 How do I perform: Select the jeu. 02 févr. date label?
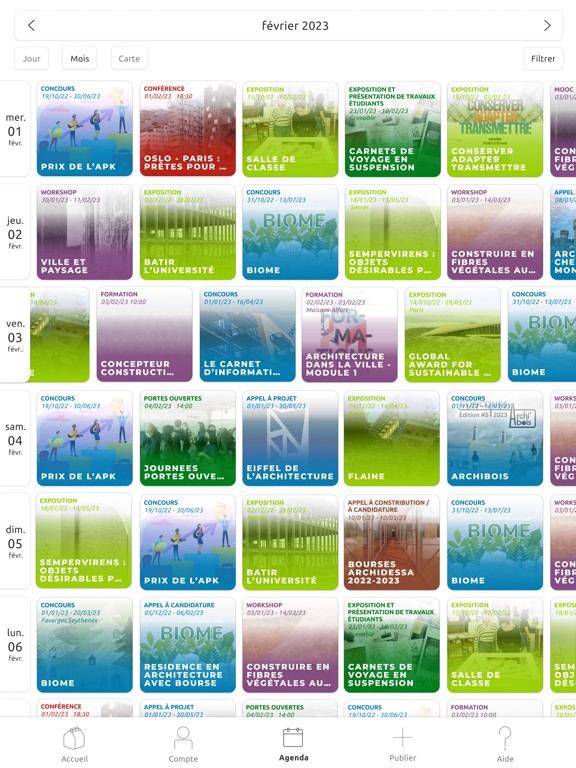tap(15, 232)
